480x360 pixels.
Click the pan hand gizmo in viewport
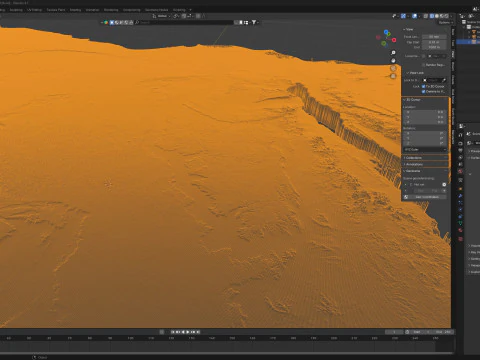pyautogui.click(x=393, y=61)
